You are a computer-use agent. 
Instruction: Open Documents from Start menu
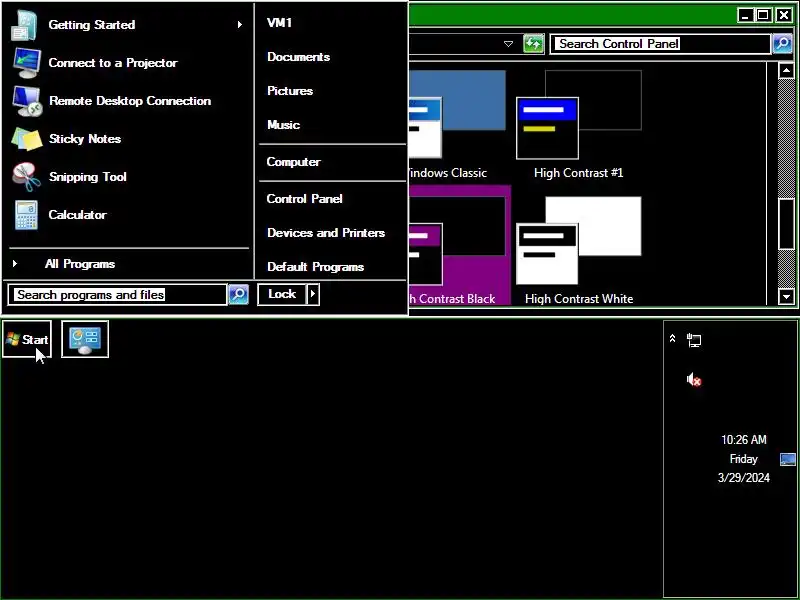coord(298,57)
